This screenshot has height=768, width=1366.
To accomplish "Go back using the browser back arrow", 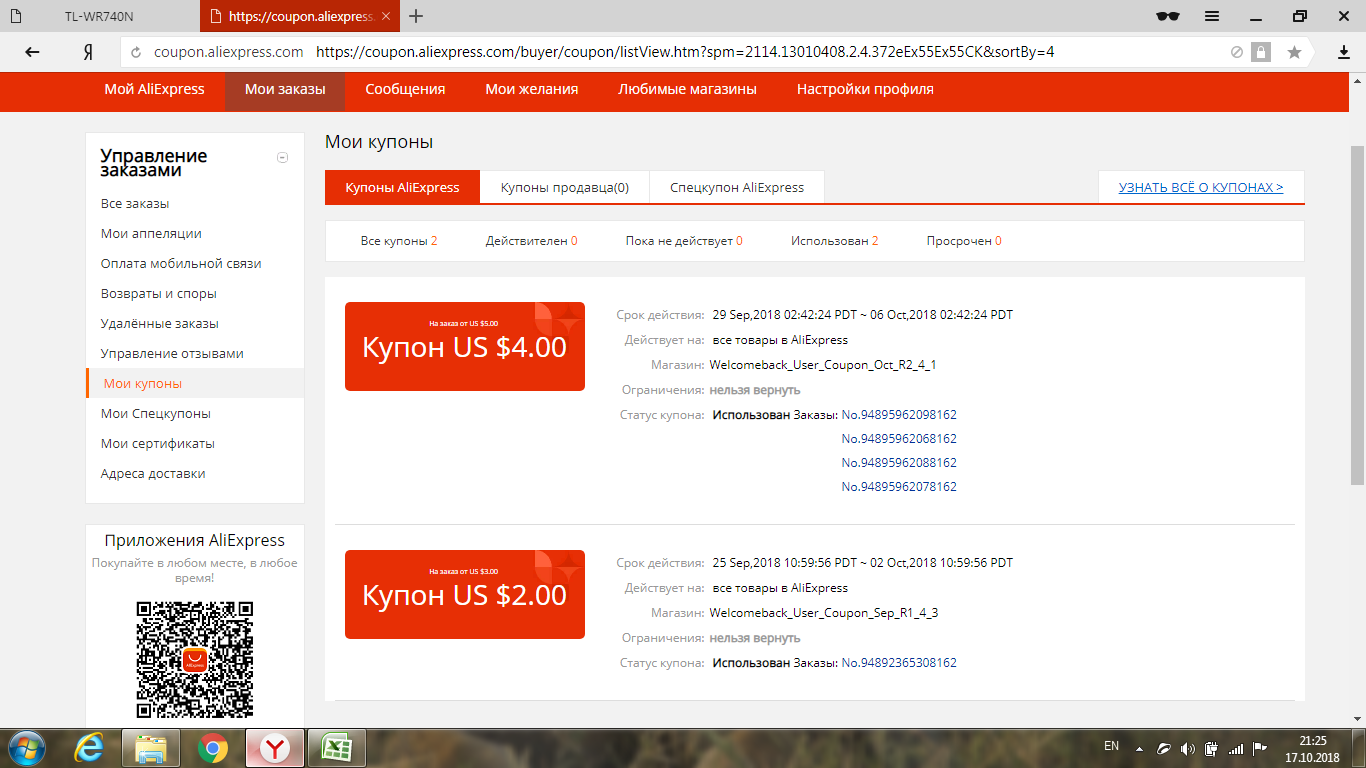I will pos(33,52).
